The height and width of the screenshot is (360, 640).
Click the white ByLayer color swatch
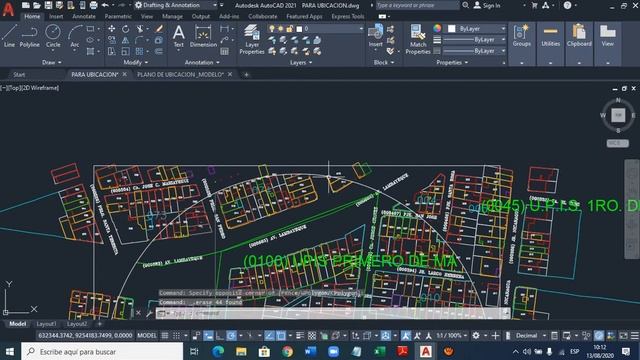451,29
